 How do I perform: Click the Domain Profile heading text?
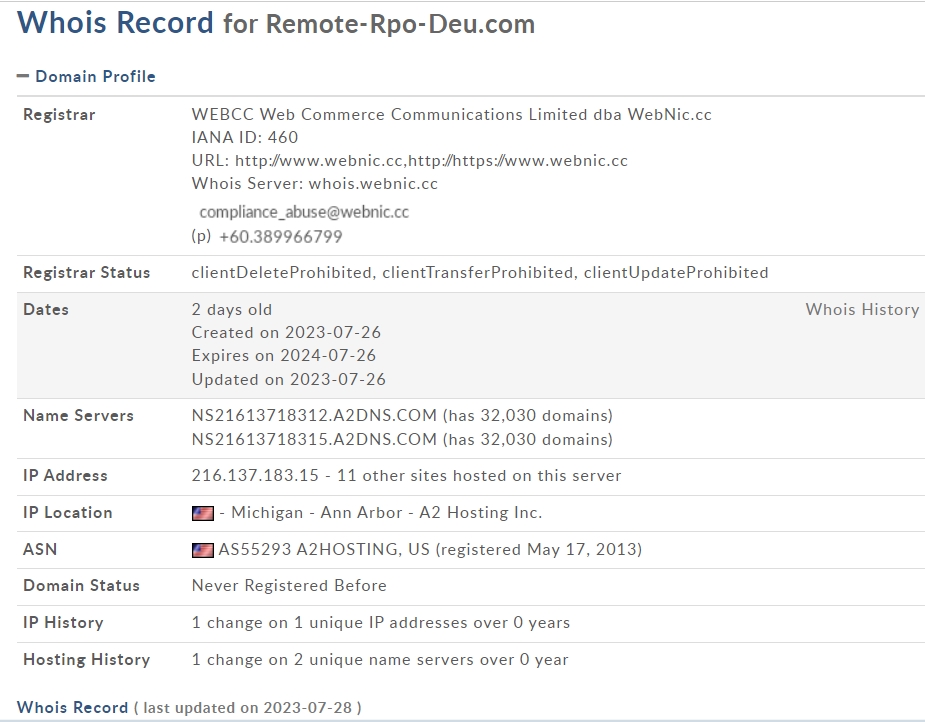pos(95,76)
